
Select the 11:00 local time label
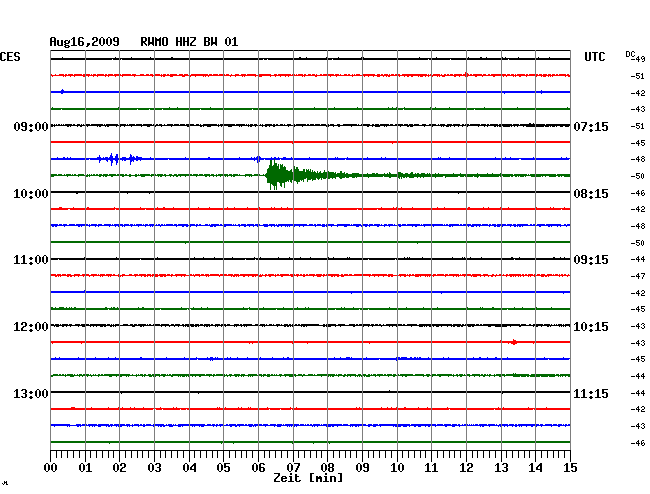click(x=31, y=260)
